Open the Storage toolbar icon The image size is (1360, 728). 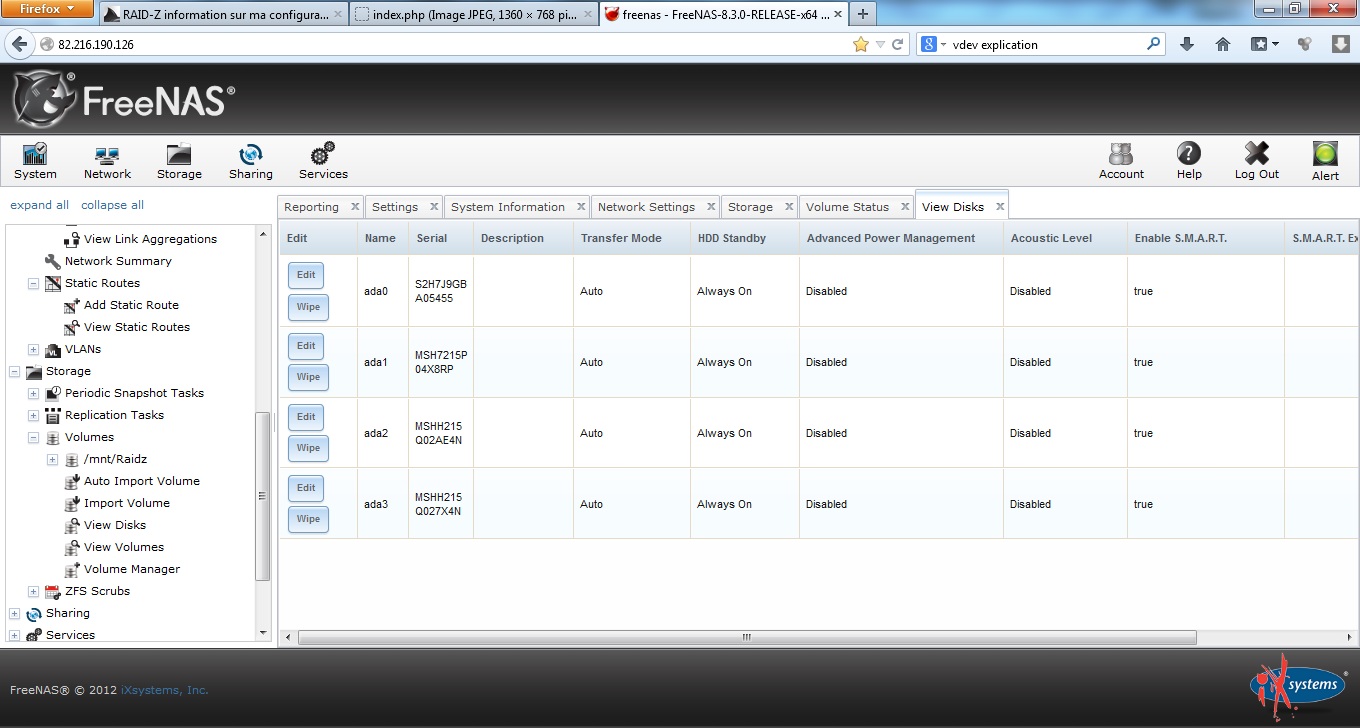pyautogui.click(x=179, y=161)
